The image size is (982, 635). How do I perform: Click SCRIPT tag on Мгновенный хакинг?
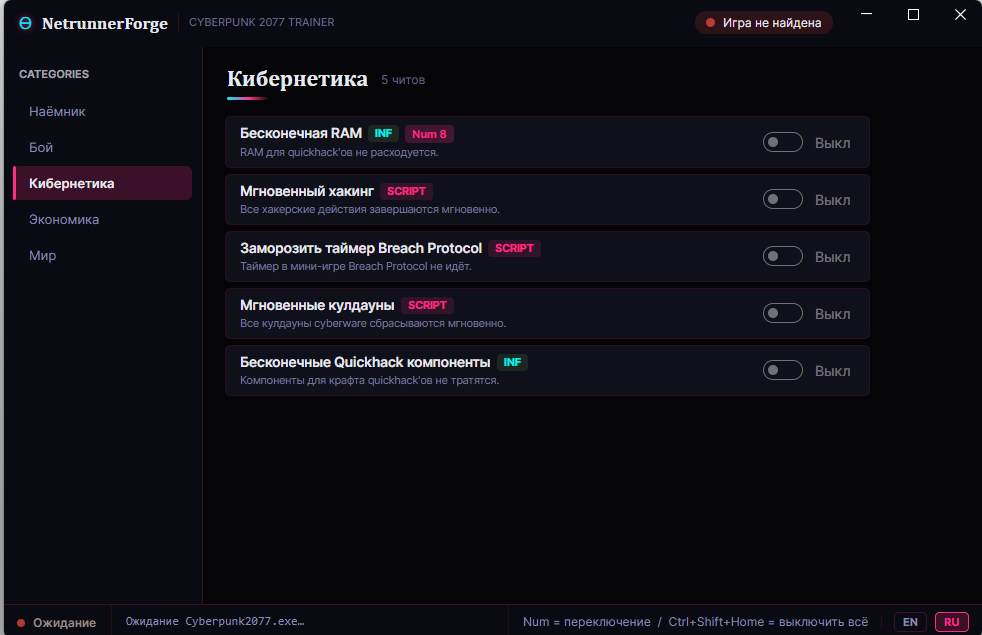[406, 191]
